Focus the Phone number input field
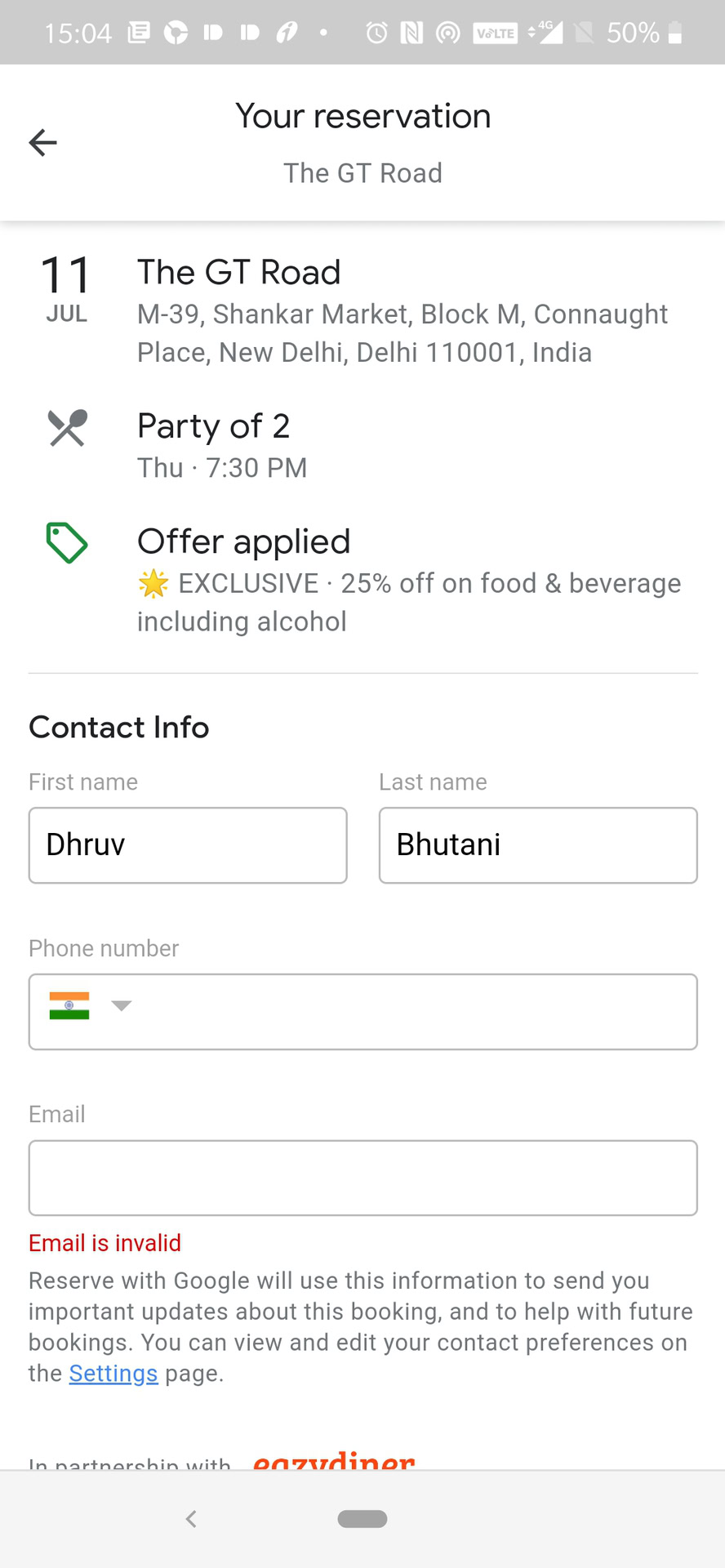725x1568 pixels. [x=408, y=1012]
